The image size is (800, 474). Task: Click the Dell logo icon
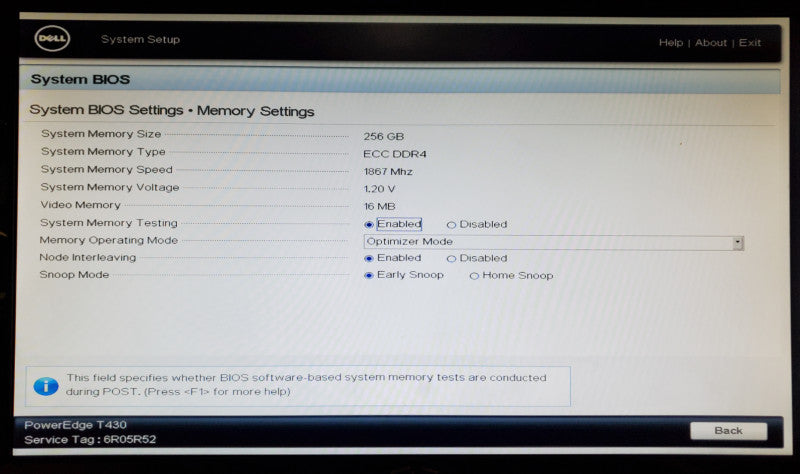click(52, 39)
